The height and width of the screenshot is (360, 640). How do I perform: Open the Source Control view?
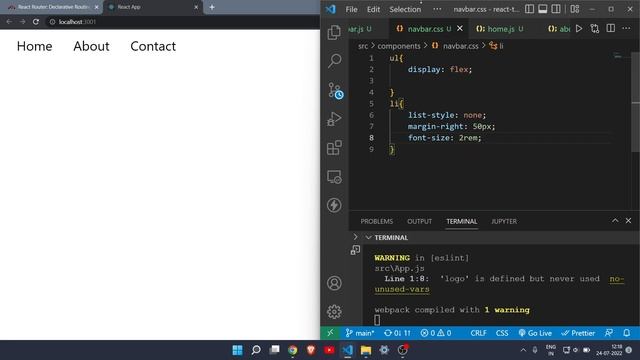click(x=335, y=91)
